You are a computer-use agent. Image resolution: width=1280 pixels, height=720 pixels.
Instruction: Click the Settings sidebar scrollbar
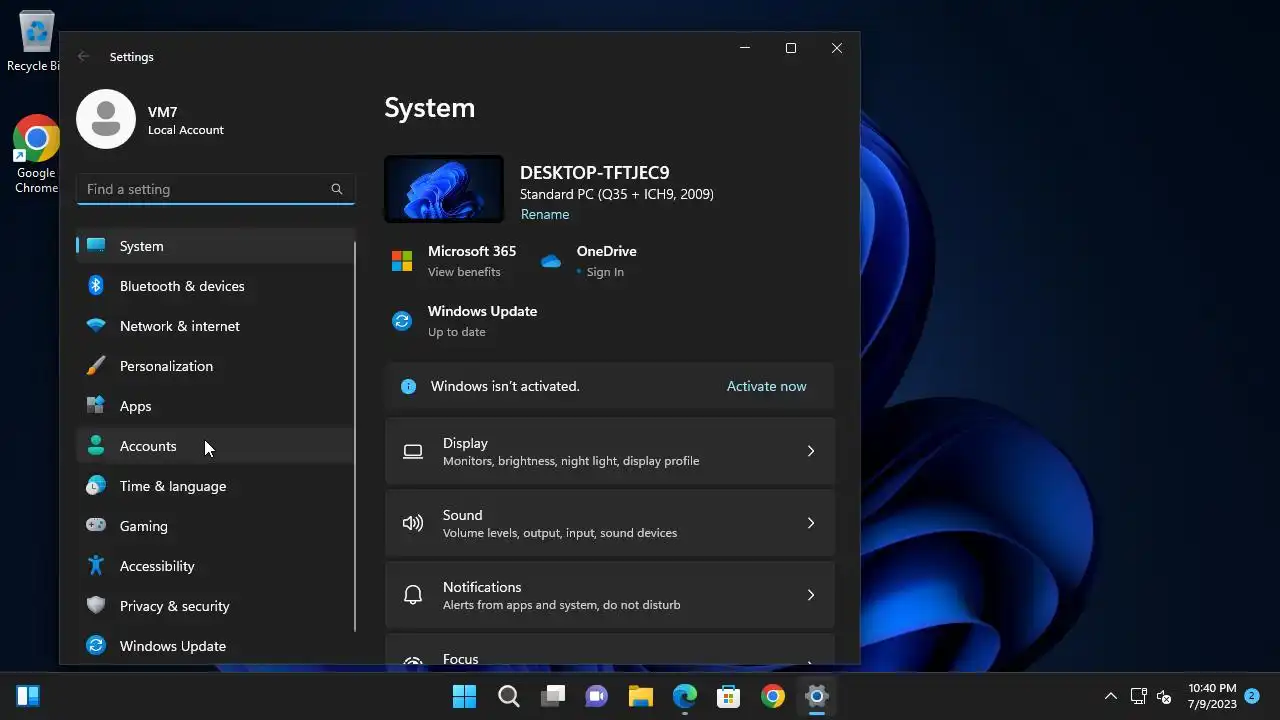click(x=355, y=436)
